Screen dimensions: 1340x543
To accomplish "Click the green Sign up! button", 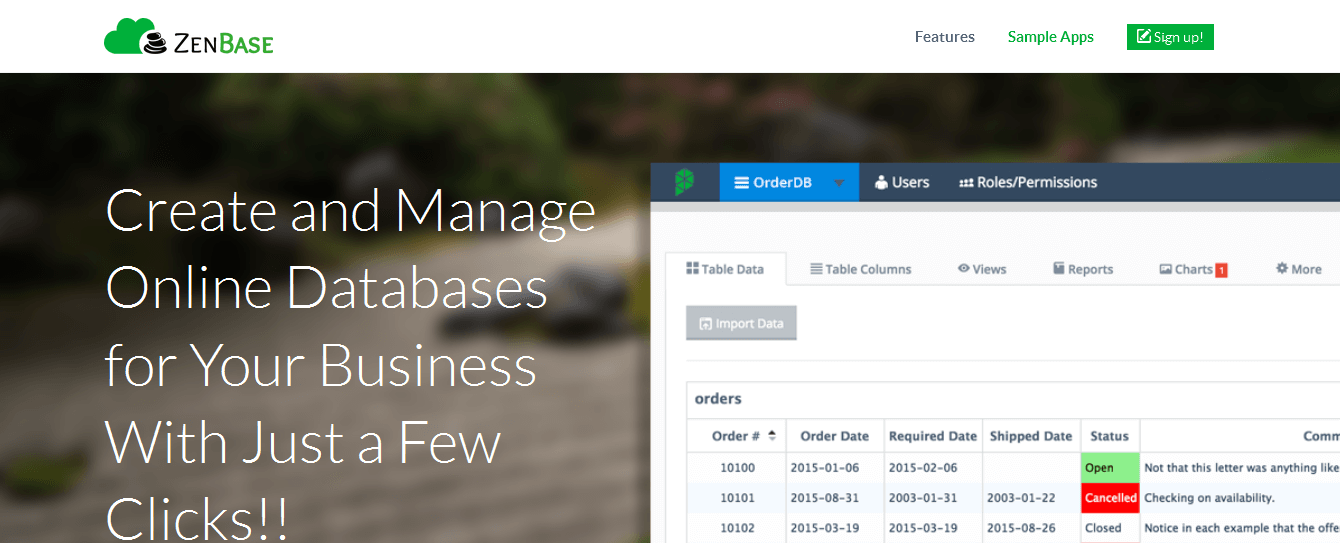I will click(1170, 37).
